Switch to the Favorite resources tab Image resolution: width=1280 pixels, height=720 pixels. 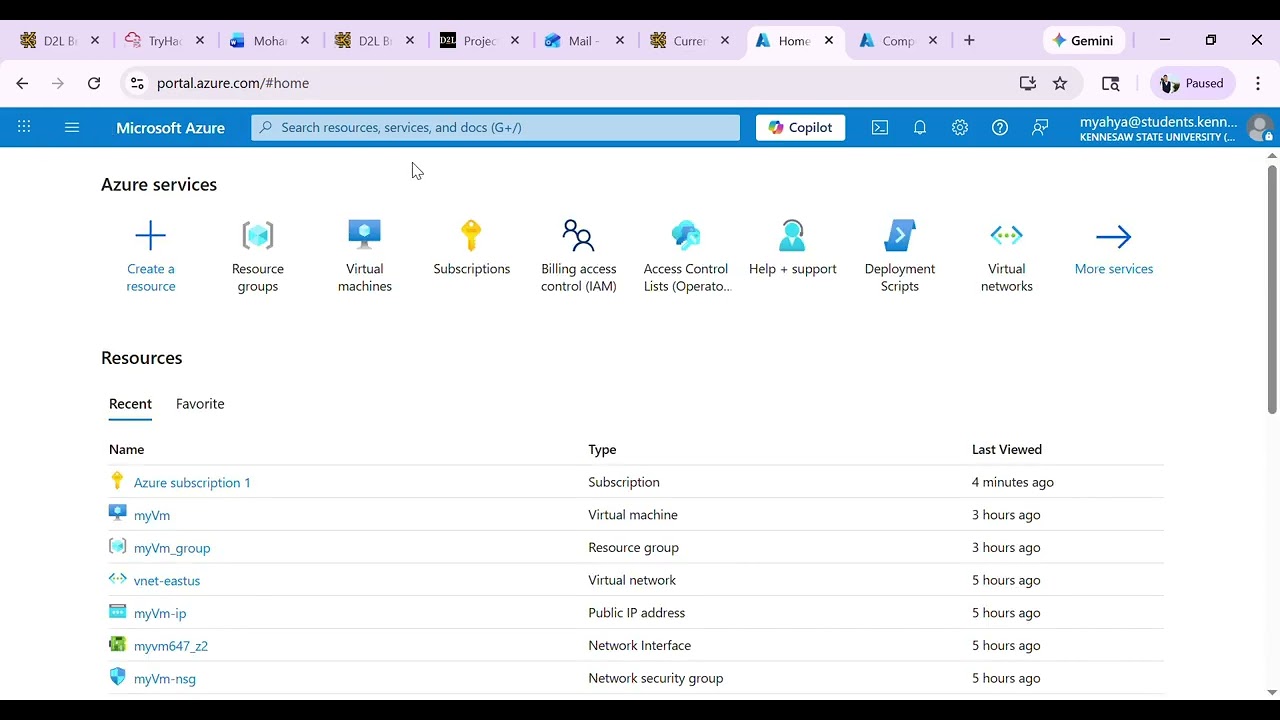click(x=200, y=404)
